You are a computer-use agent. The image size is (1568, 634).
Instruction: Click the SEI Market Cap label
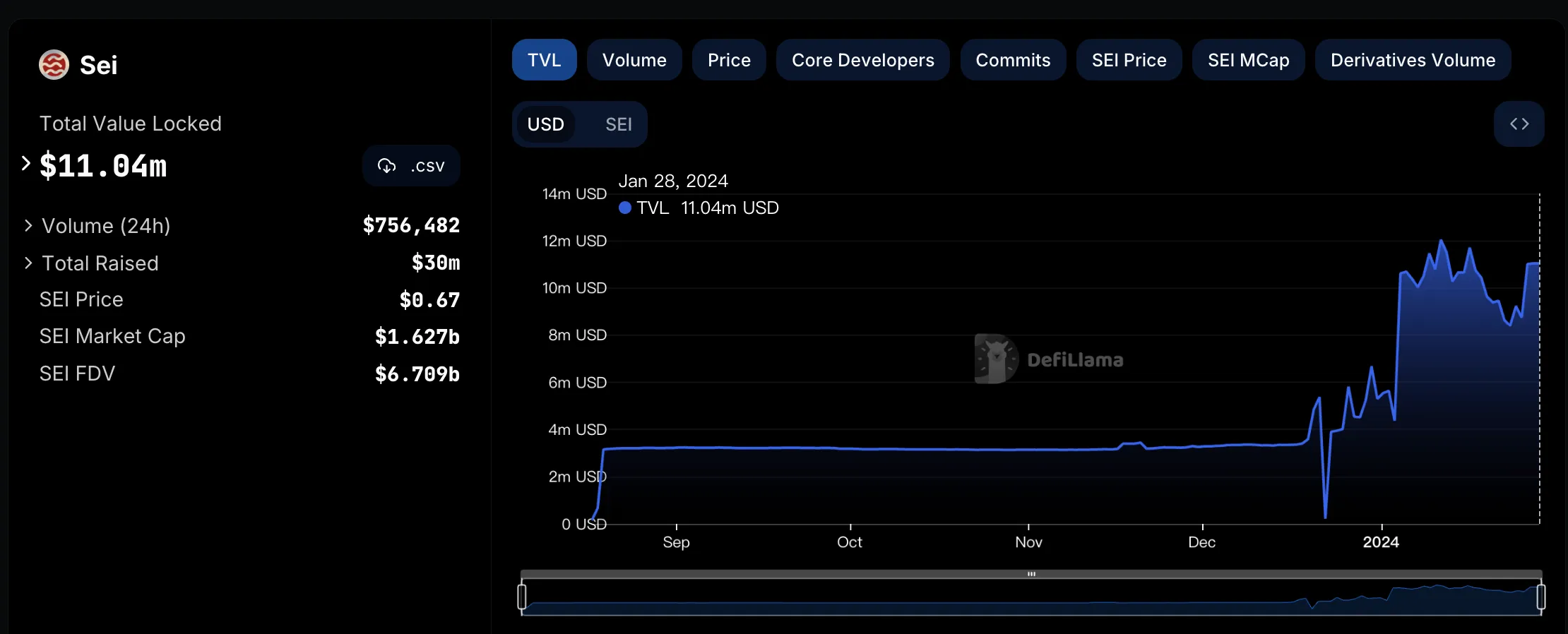(x=112, y=336)
